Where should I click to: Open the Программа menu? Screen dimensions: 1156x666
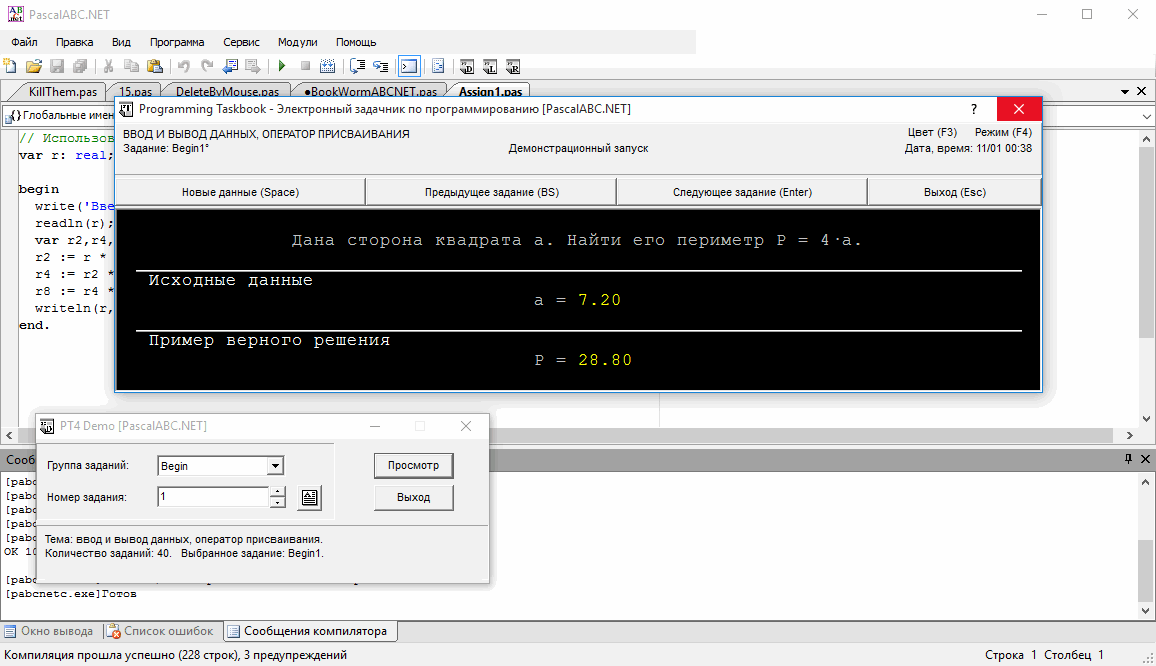click(177, 42)
